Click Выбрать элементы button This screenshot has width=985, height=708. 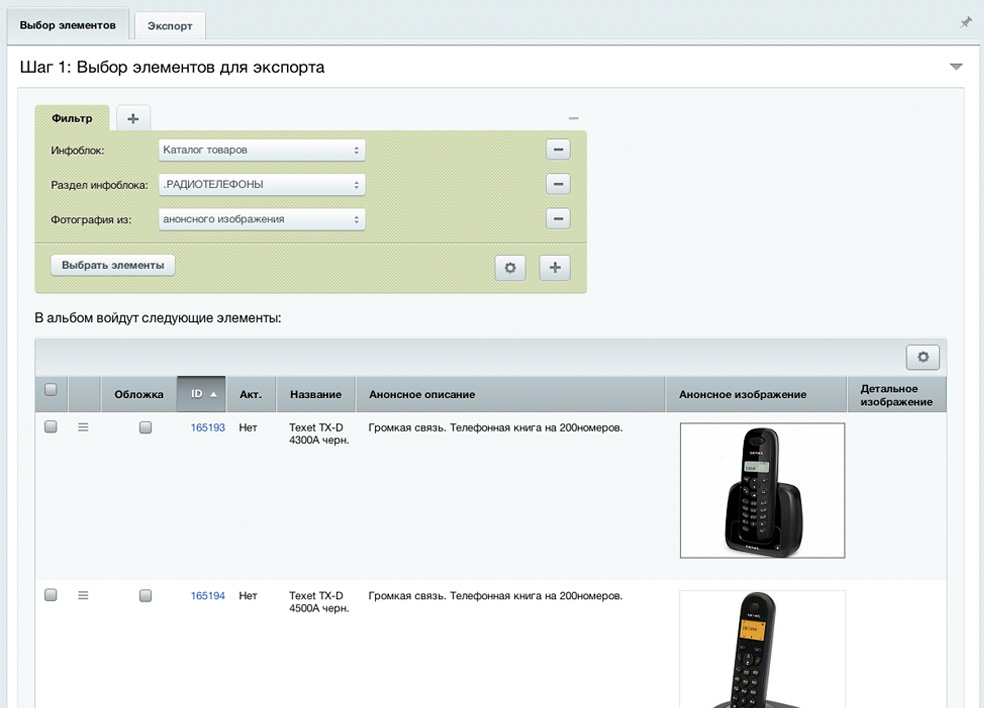(113, 265)
